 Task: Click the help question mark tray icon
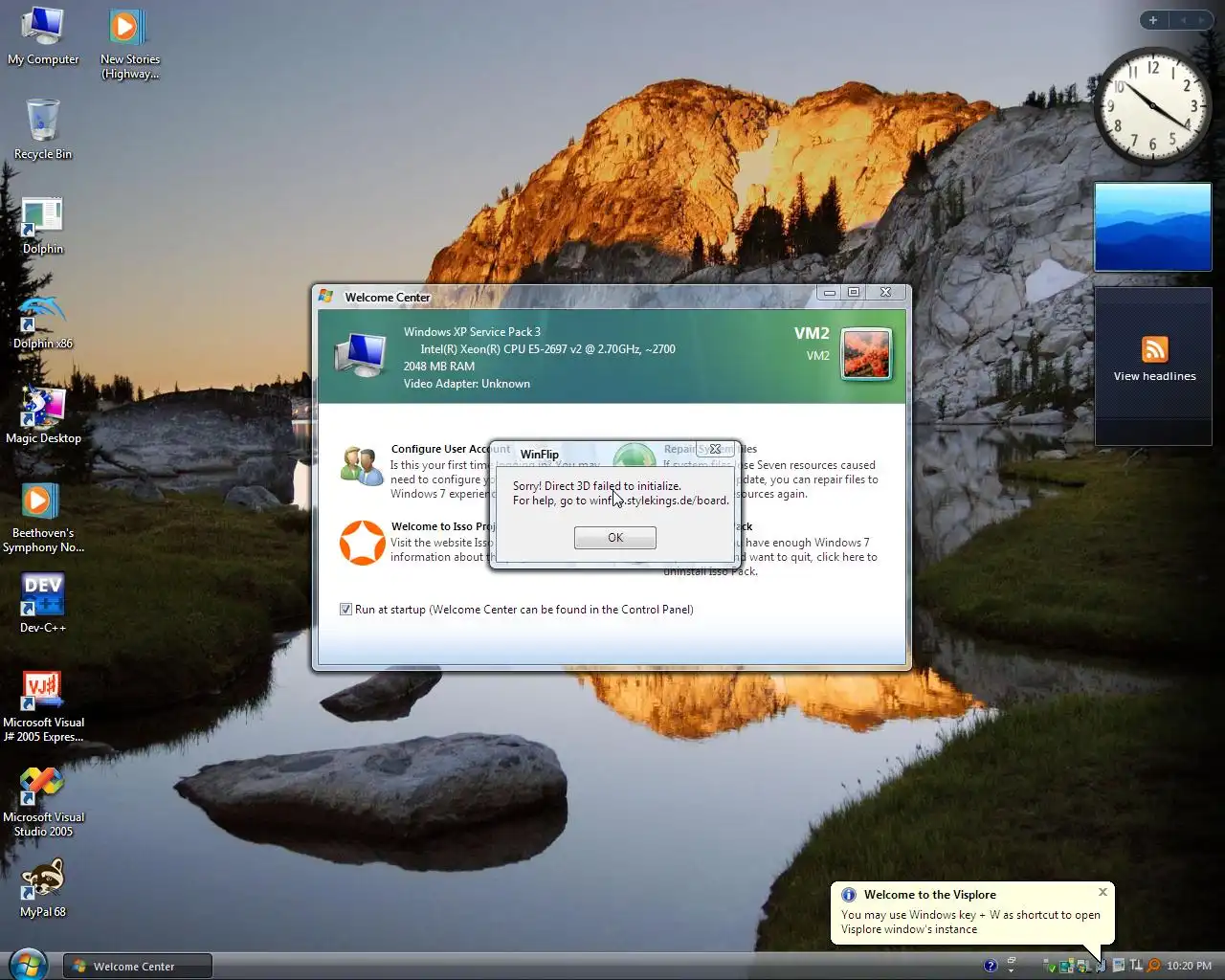pyautogui.click(x=991, y=966)
